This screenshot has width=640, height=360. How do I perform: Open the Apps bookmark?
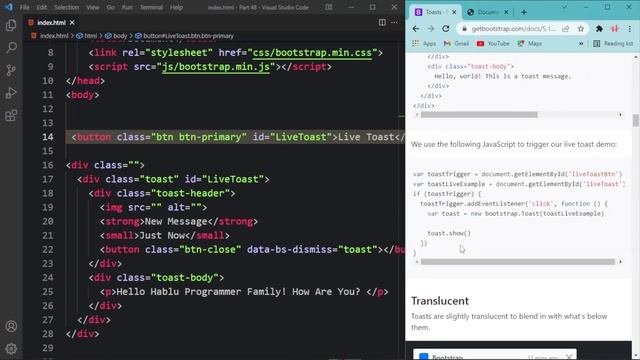[x=424, y=43]
